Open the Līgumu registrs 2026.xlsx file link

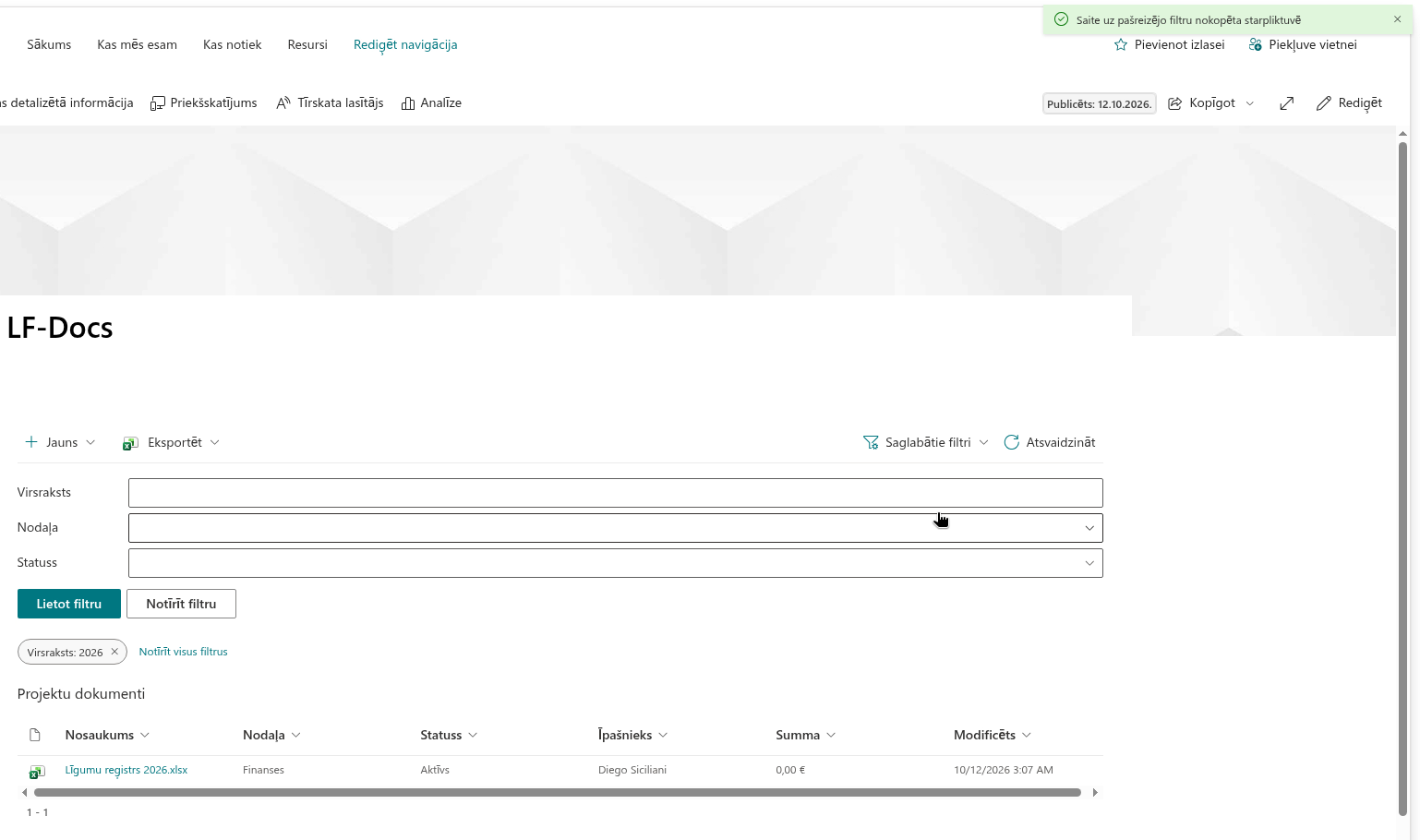(x=126, y=770)
